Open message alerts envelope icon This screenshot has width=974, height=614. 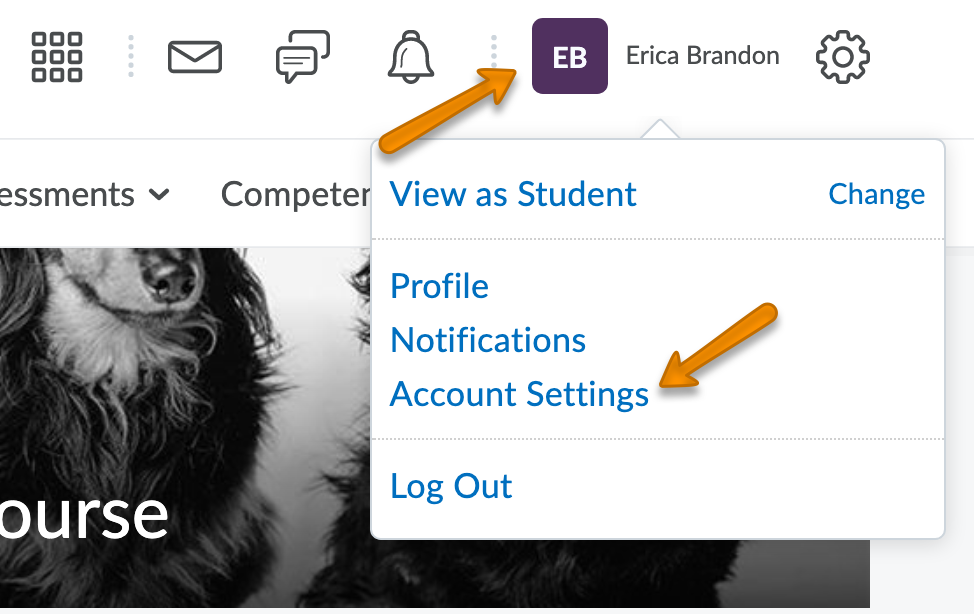pyautogui.click(x=195, y=56)
